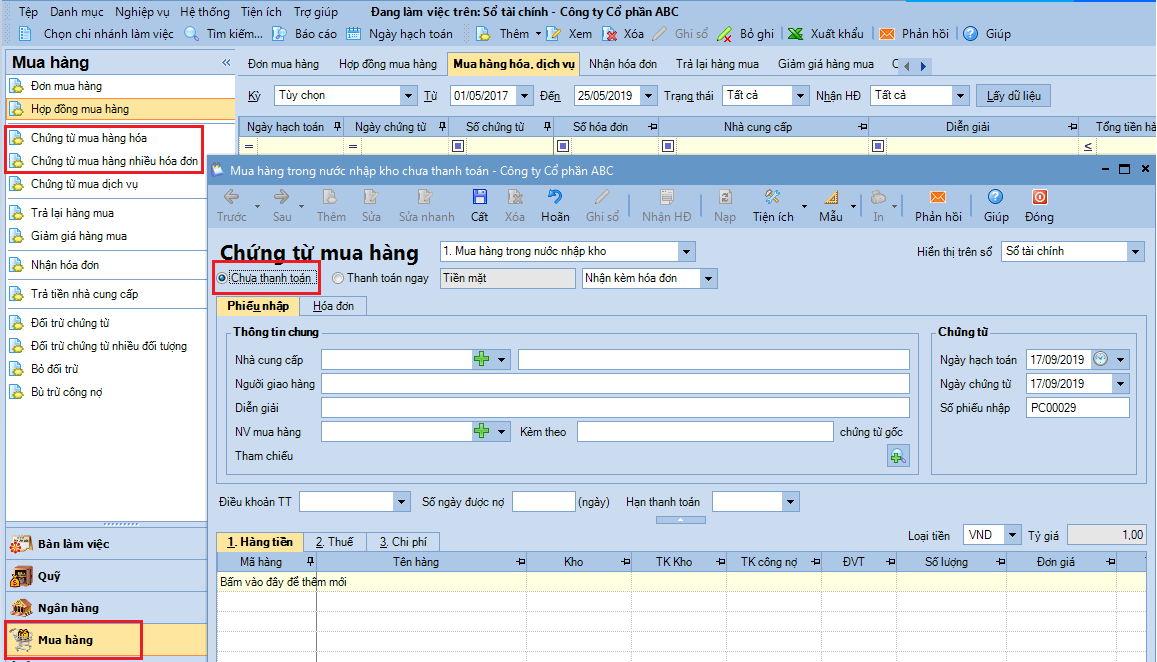Click the red Đóng close icon
Screen dimensions: 1157x662
pyautogui.click(x=1039, y=197)
